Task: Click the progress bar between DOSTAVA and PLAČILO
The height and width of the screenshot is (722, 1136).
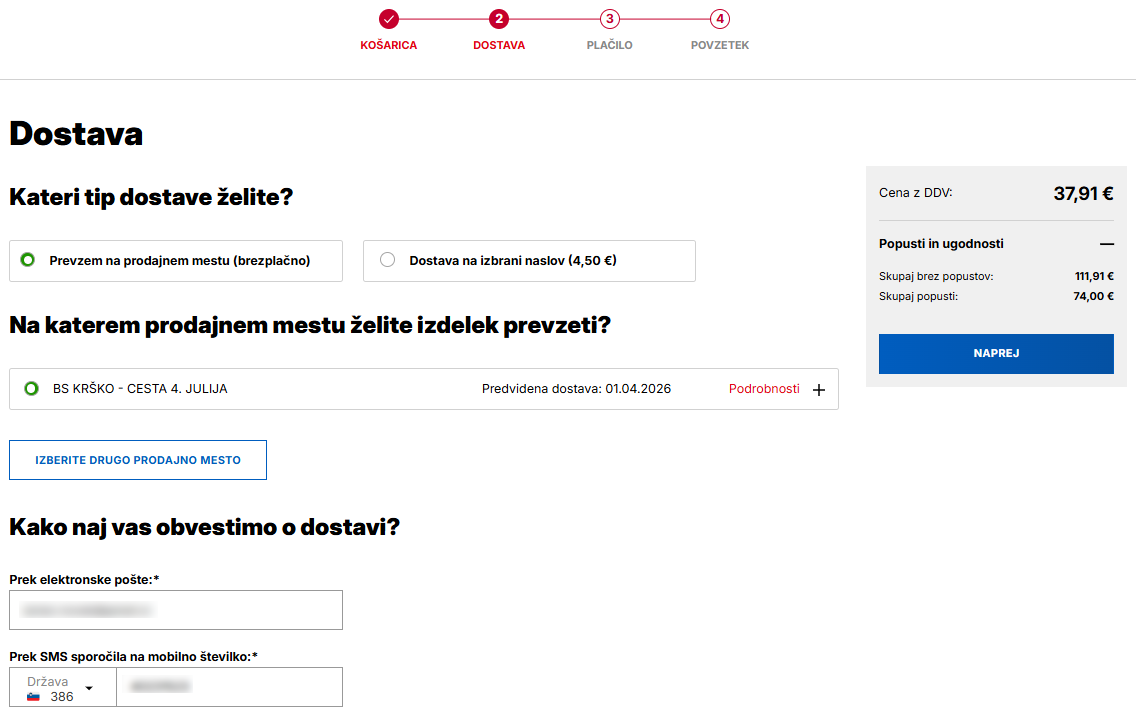Action: [x=554, y=18]
